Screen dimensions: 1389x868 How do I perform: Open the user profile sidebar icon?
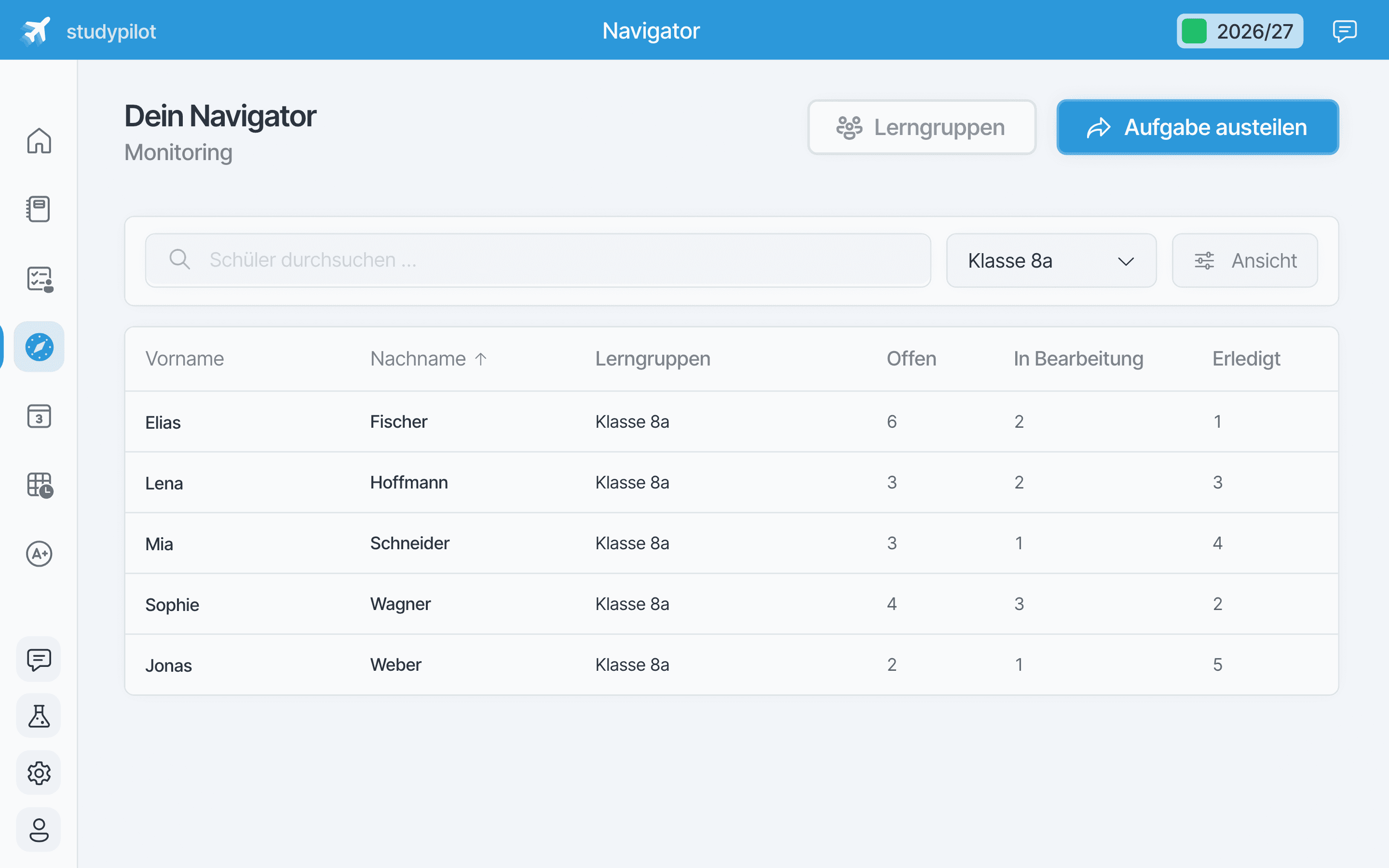[39, 829]
